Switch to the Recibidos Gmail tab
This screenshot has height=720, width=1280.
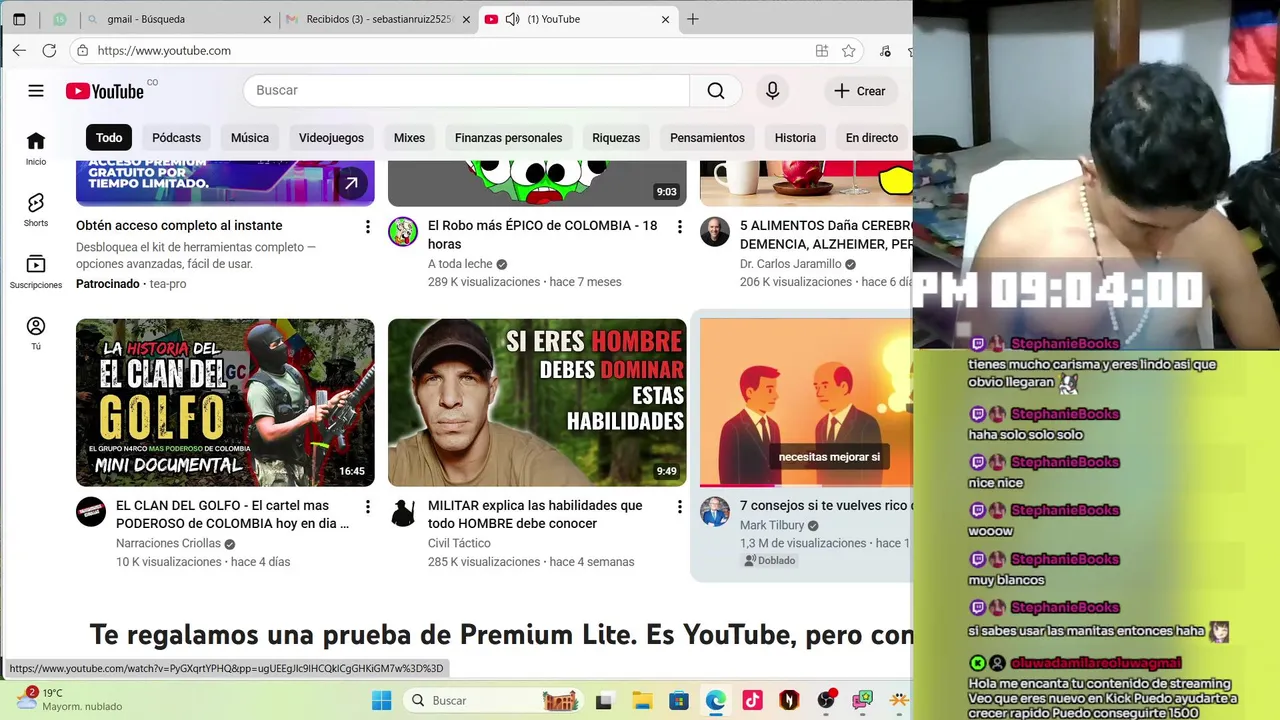coord(378,19)
